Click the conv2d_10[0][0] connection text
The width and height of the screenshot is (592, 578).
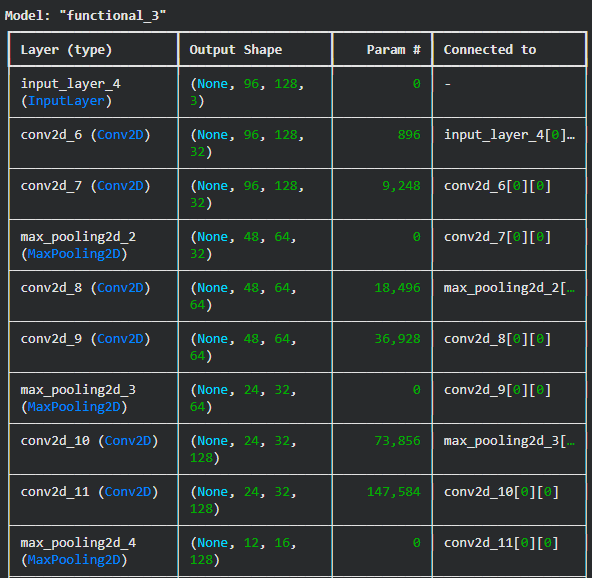click(501, 492)
